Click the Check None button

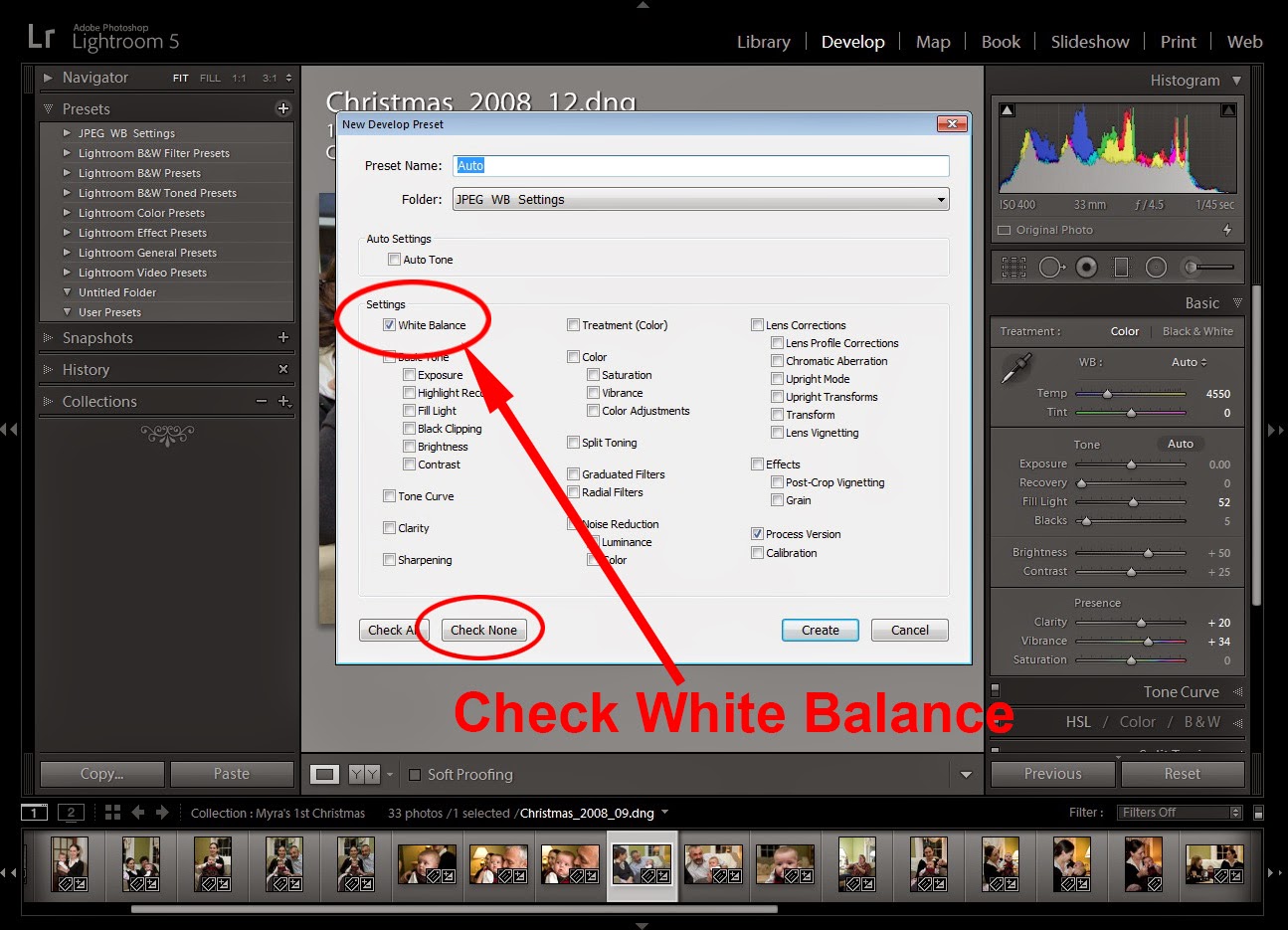[483, 630]
